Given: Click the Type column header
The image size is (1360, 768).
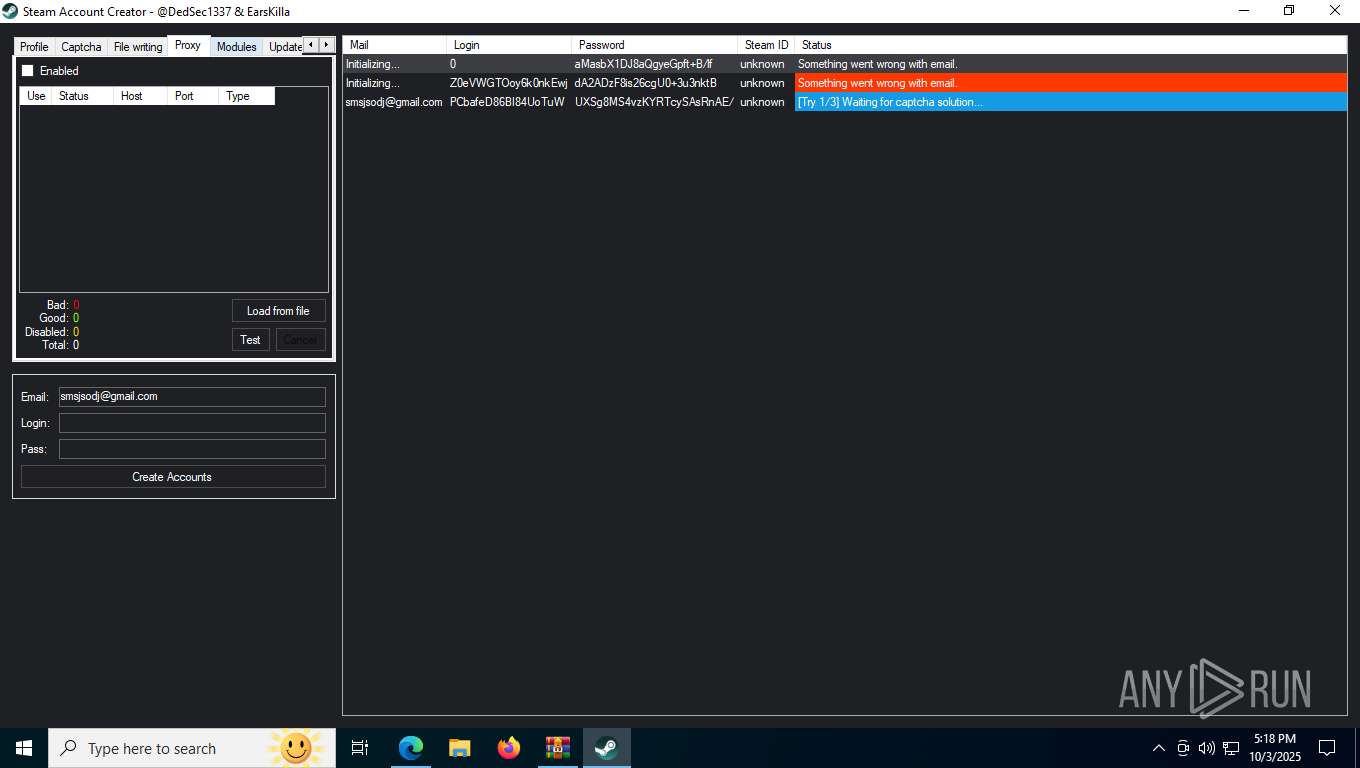Looking at the screenshot, I should [247, 96].
